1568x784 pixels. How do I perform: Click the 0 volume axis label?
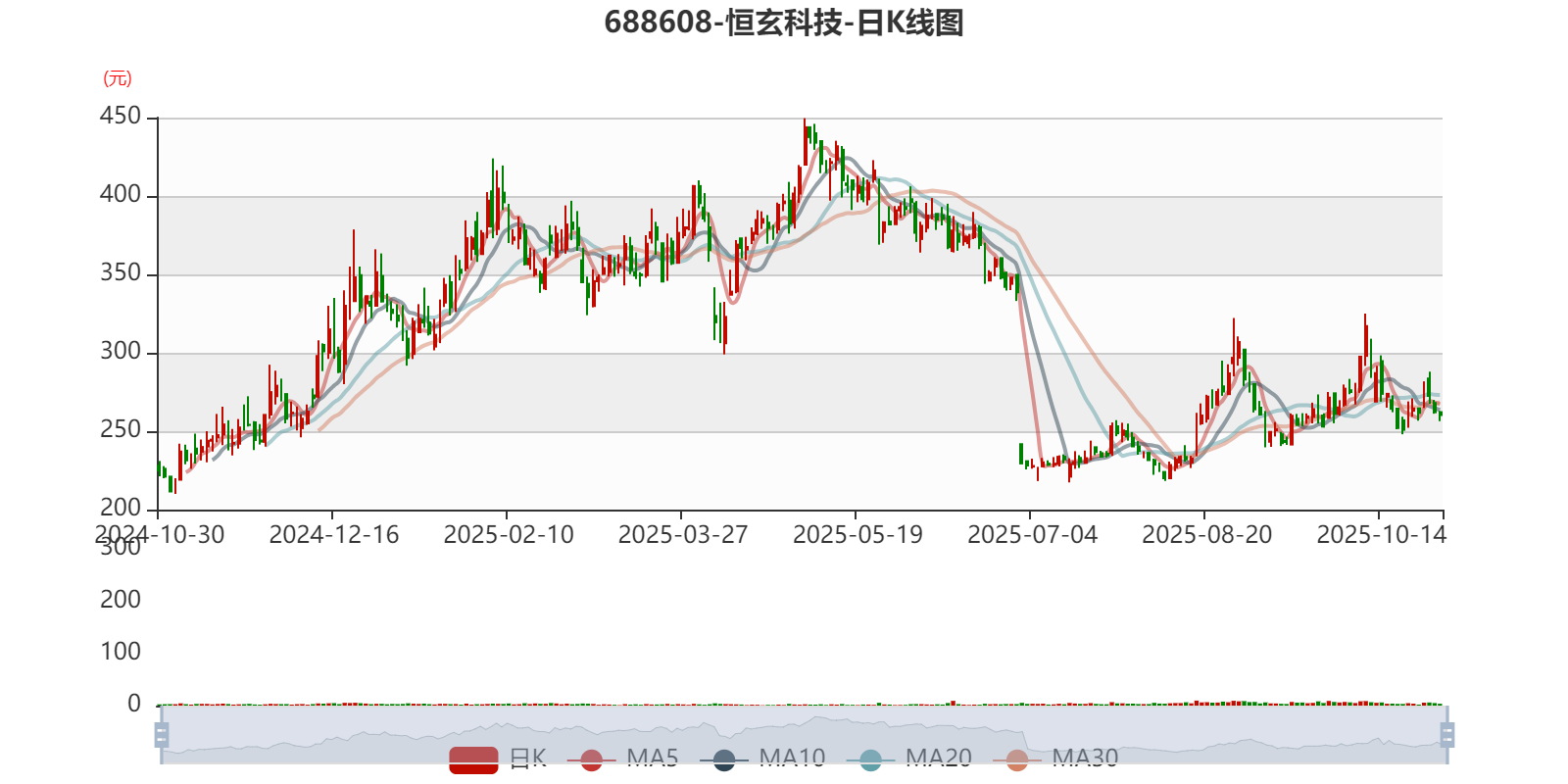134,704
